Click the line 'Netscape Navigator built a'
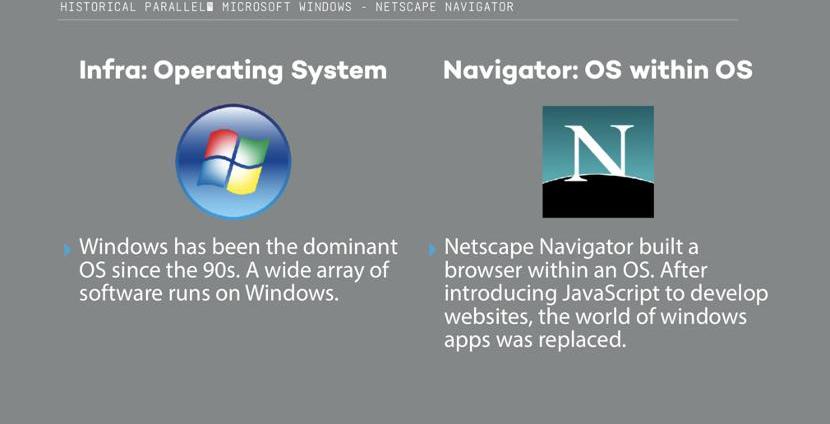The width and height of the screenshot is (830, 424). (571, 247)
